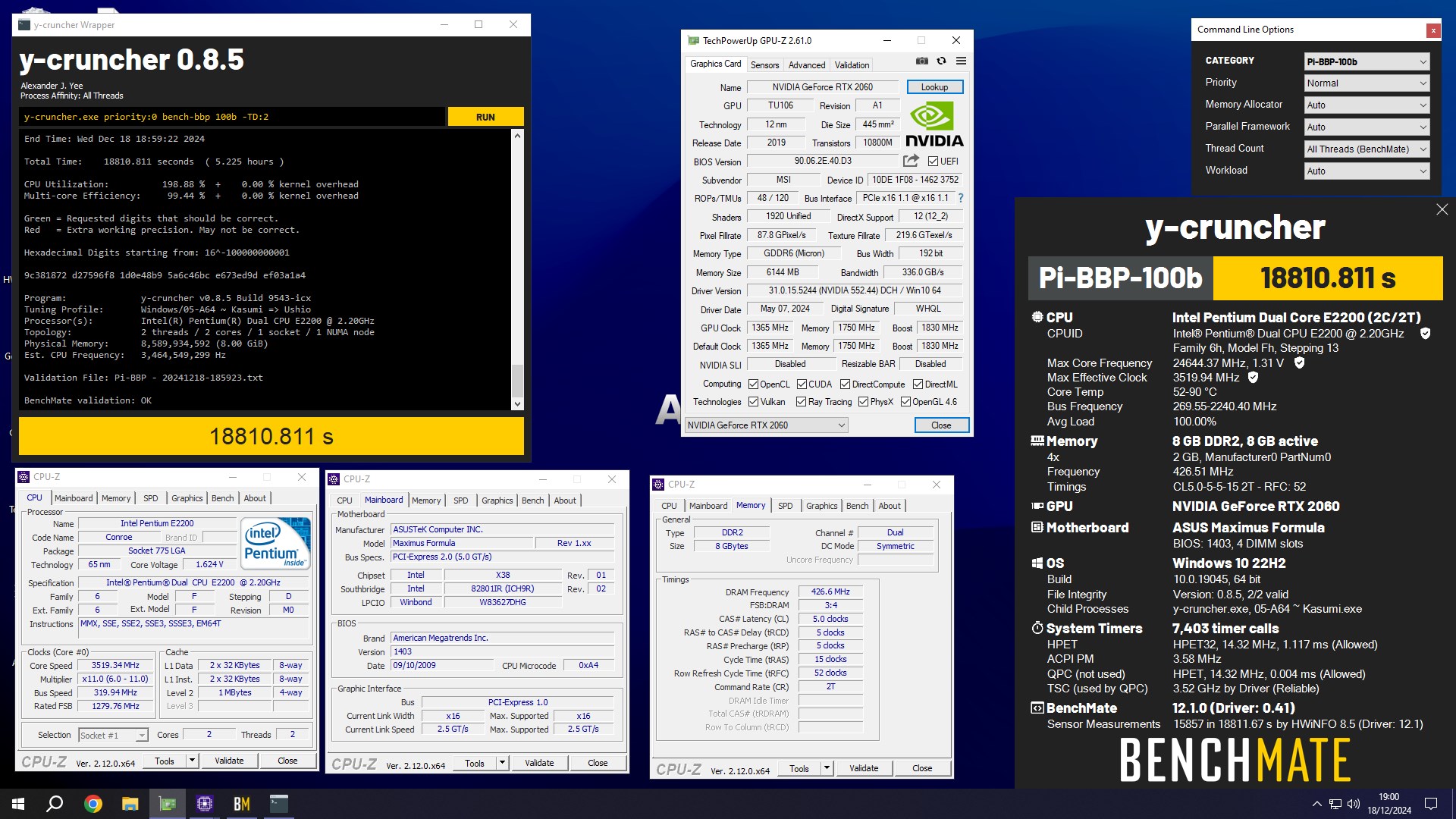The height and width of the screenshot is (819, 1456).
Task: Switch to Sensors tab in GPU-Z
Action: [x=764, y=65]
